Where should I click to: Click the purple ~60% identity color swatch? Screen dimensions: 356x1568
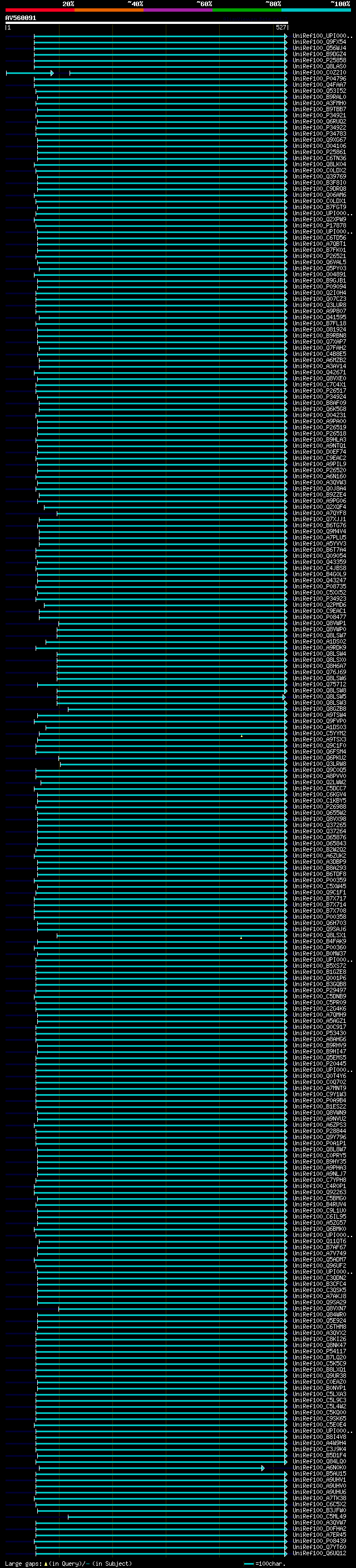tap(177, 10)
